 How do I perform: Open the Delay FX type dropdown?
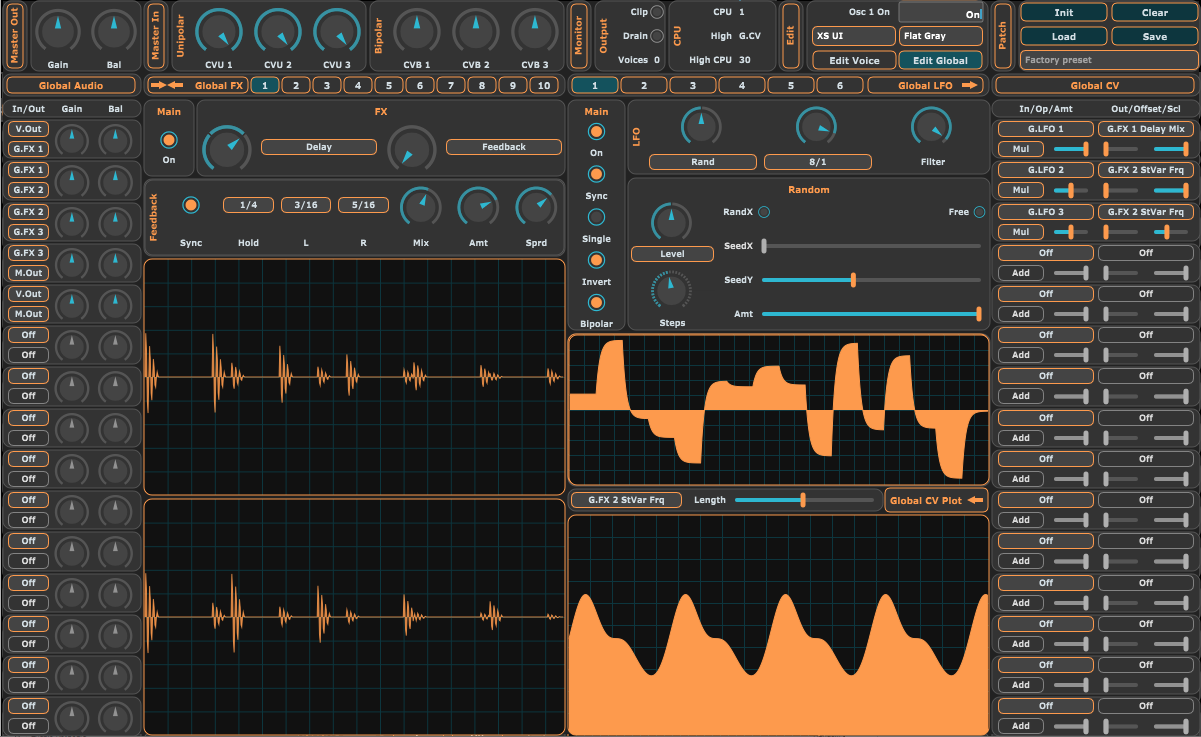(319, 147)
